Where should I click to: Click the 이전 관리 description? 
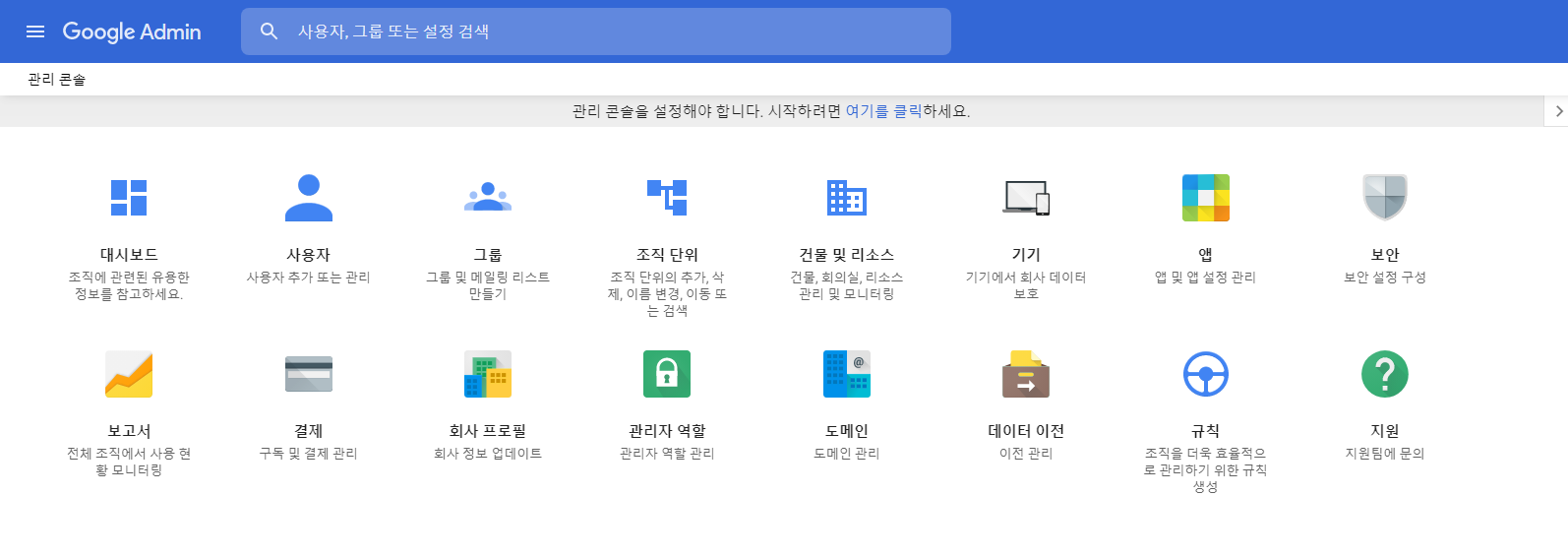coord(1026,454)
